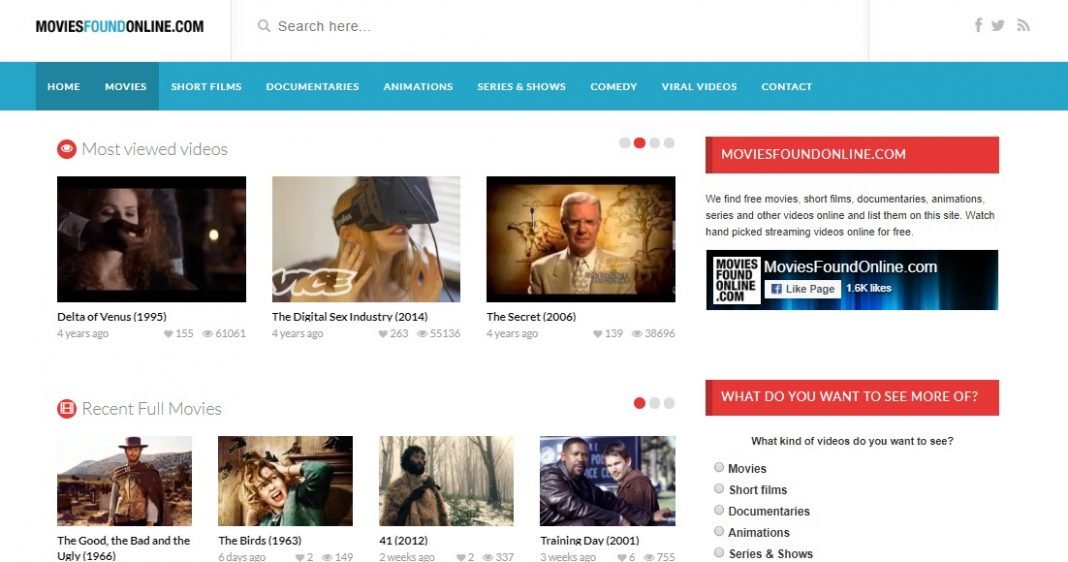1068x562 pixels.
Task: Click the search magnifier icon
Action: 264,26
